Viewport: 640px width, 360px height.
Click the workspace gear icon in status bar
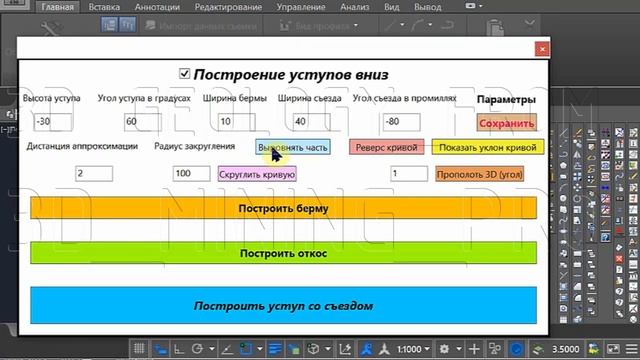444,349
